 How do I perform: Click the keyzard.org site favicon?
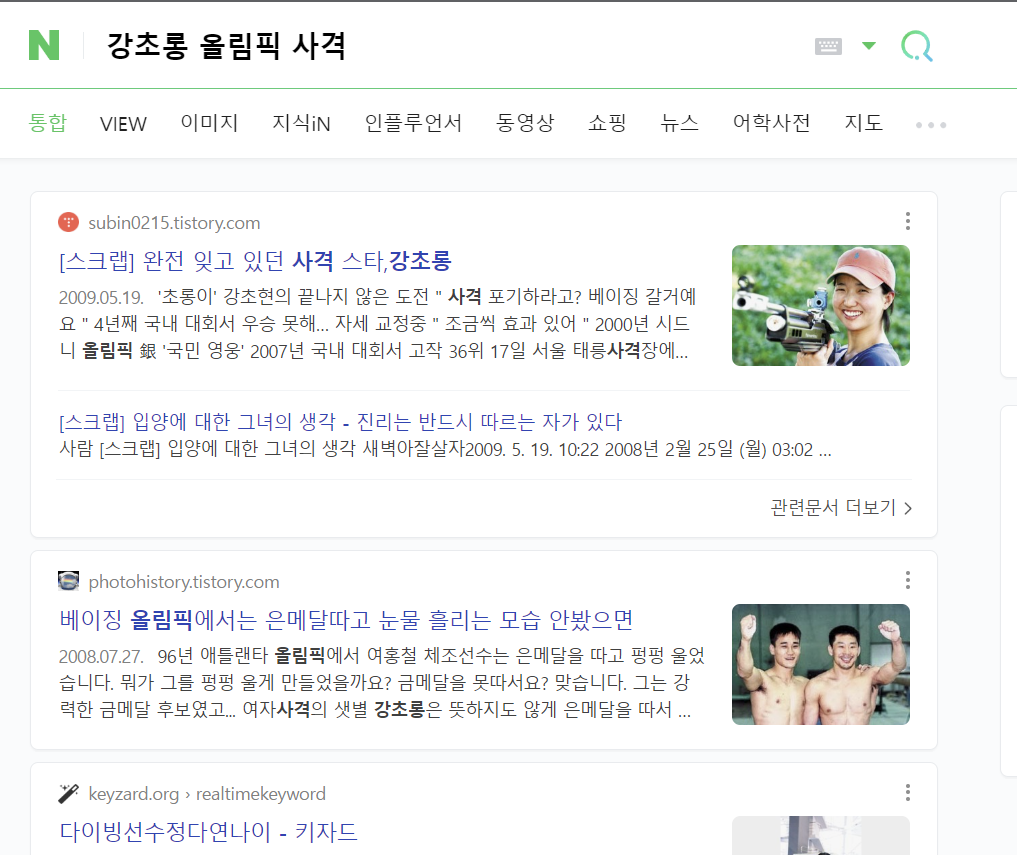[x=67, y=793]
